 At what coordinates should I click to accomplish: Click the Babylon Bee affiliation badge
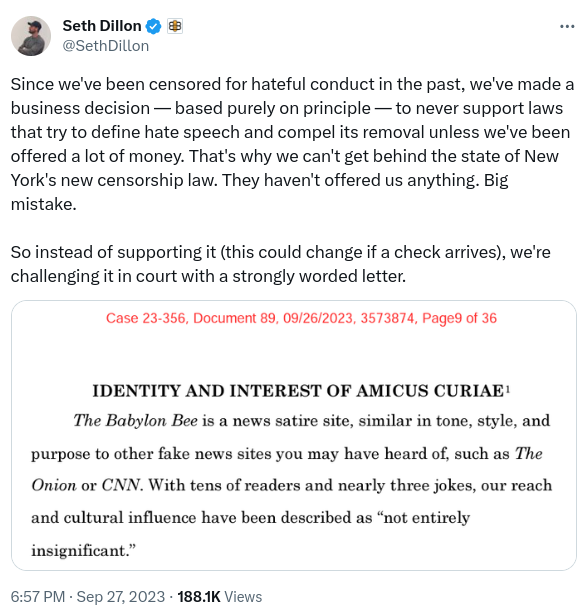[x=175, y=26]
